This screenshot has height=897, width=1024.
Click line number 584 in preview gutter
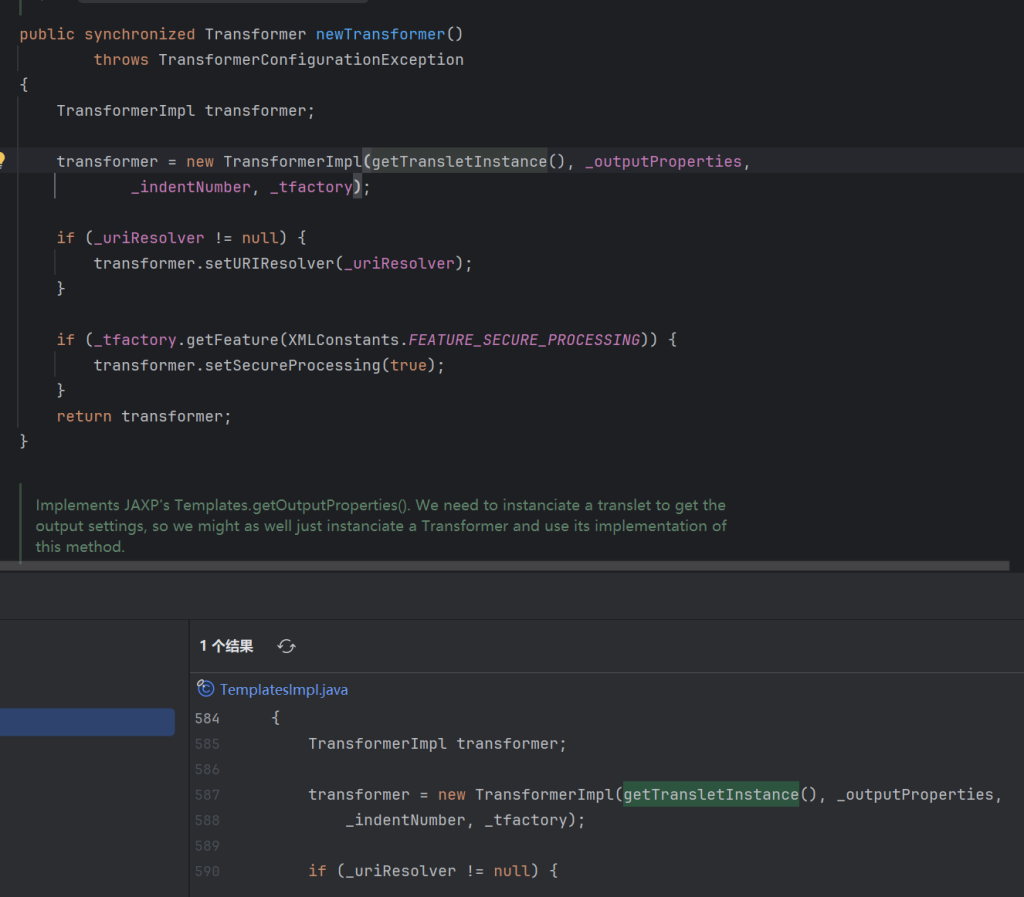coord(207,718)
